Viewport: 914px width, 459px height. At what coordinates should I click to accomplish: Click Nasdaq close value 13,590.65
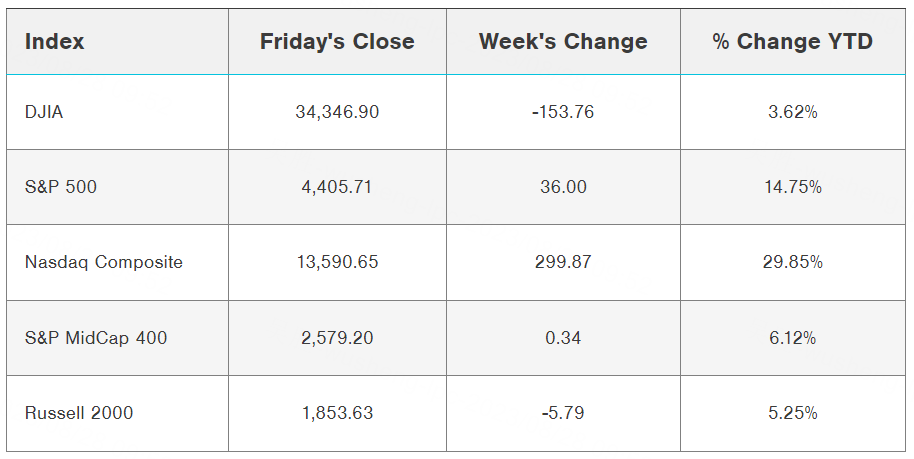(x=337, y=262)
